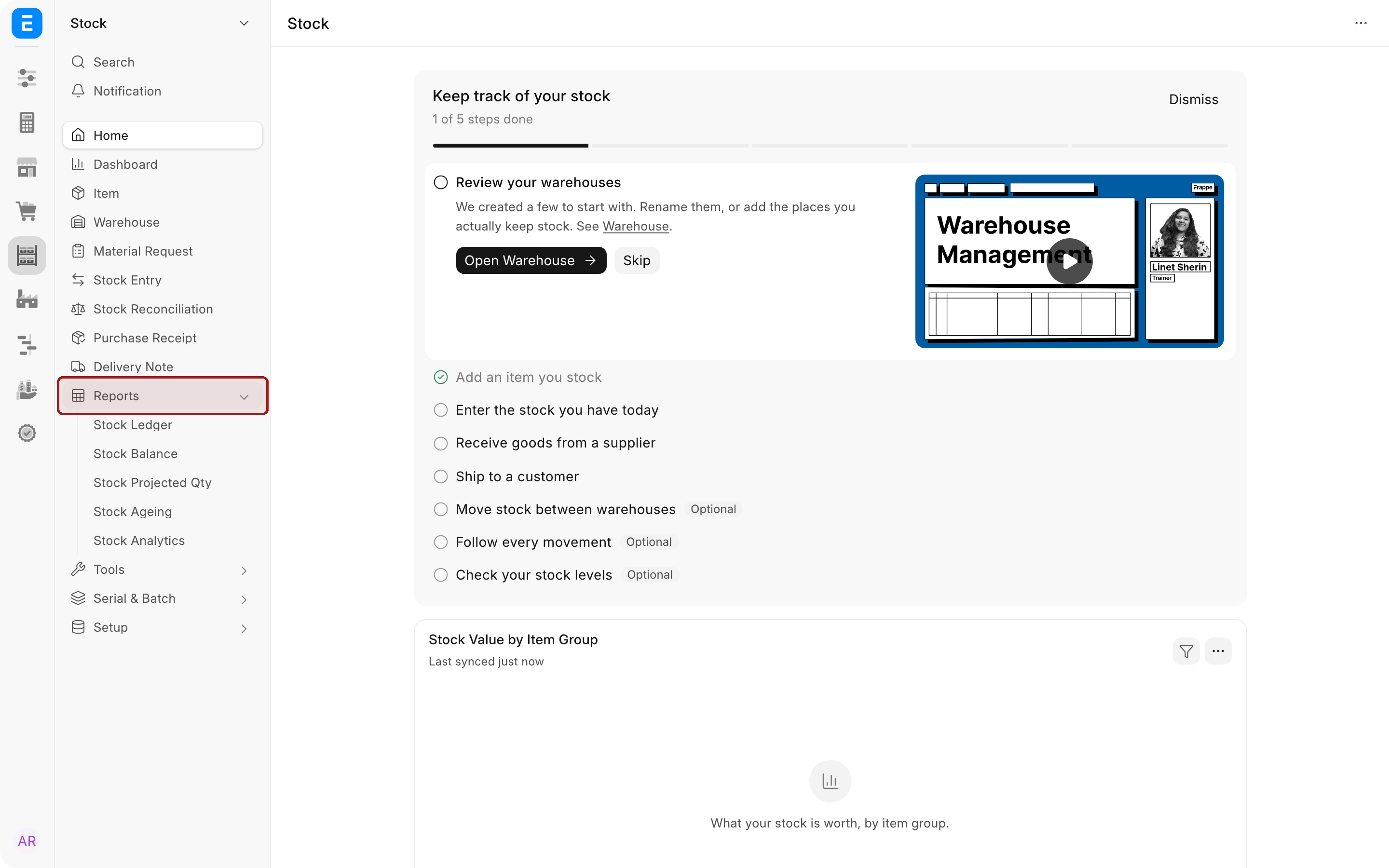Open the factory manufacturing icon in left rail
The height and width of the screenshot is (868, 1389).
[27, 299]
